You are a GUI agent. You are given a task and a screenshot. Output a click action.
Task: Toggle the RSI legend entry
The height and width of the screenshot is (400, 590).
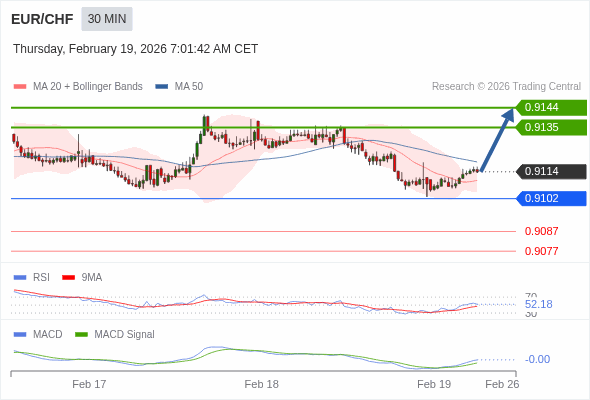pos(32,278)
